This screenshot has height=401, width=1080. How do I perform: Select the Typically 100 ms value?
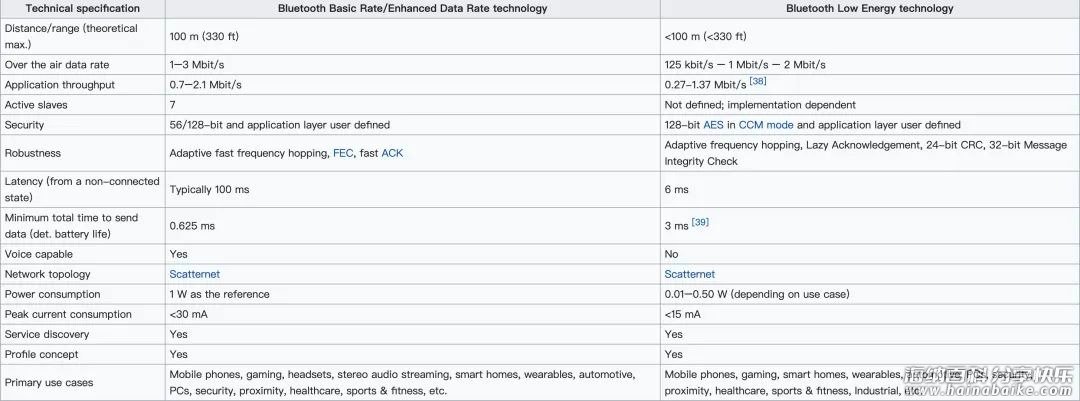(207, 189)
